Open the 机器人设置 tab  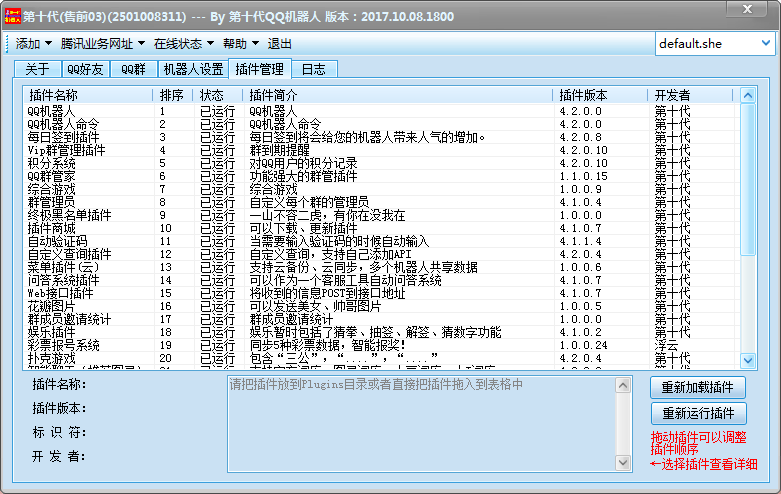[x=193, y=69]
